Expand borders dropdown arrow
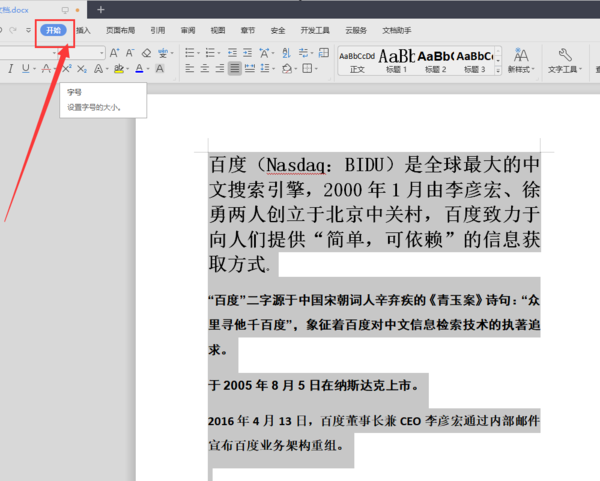 point(316,69)
